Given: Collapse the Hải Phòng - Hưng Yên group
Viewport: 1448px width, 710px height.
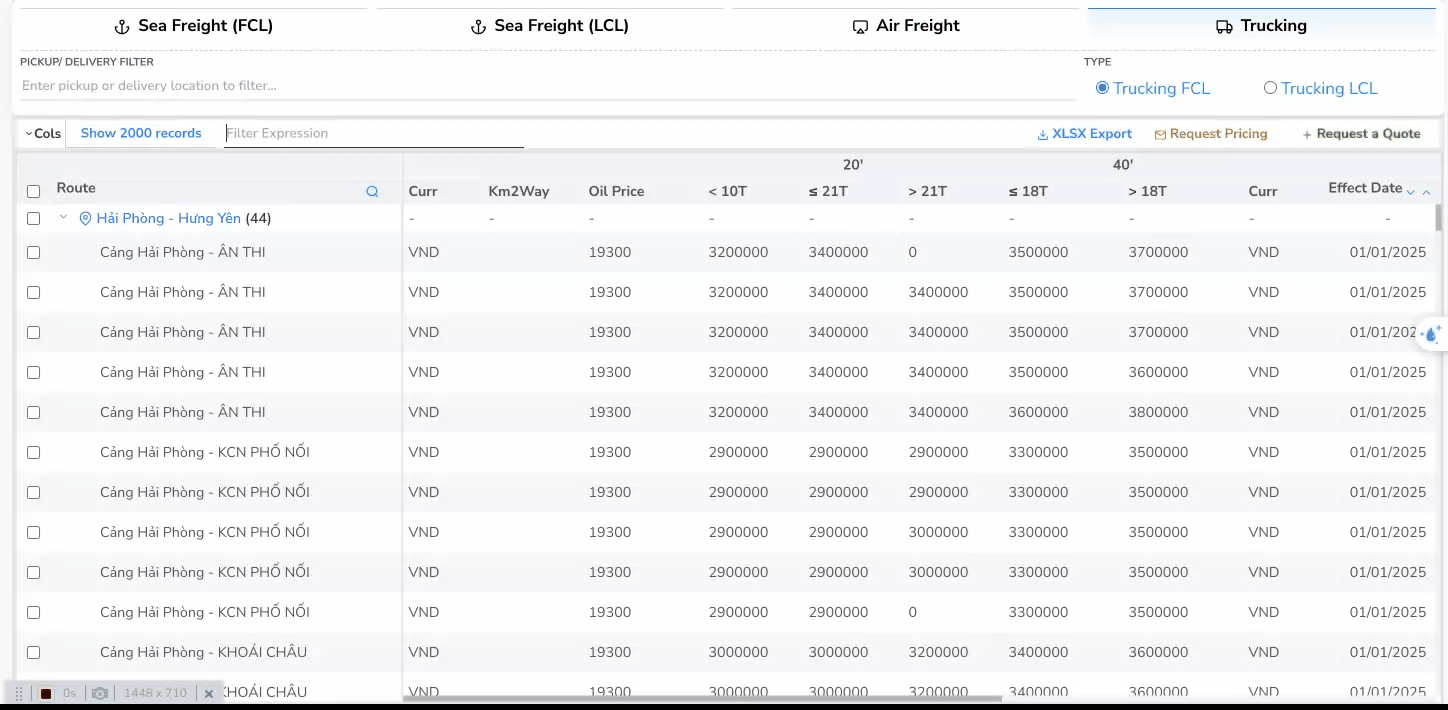Looking at the screenshot, I should pyautogui.click(x=63, y=218).
